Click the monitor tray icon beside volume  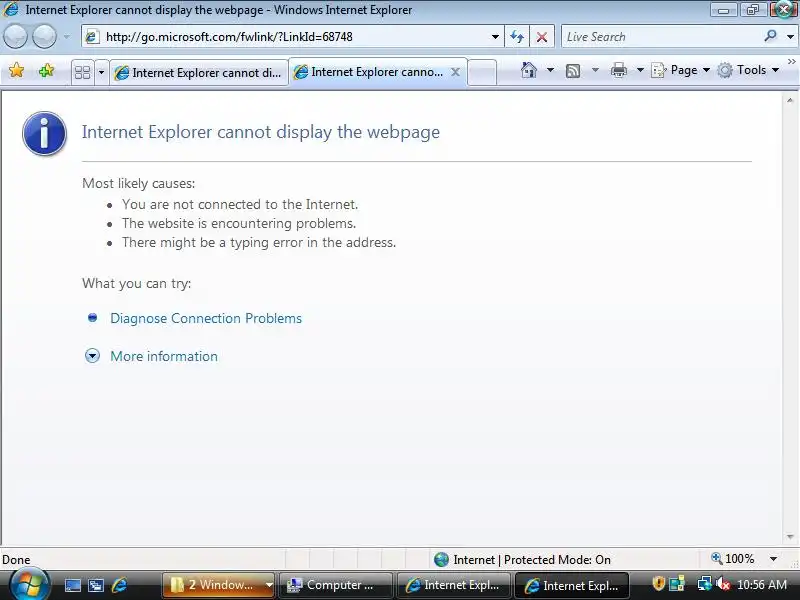click(704, 583)
